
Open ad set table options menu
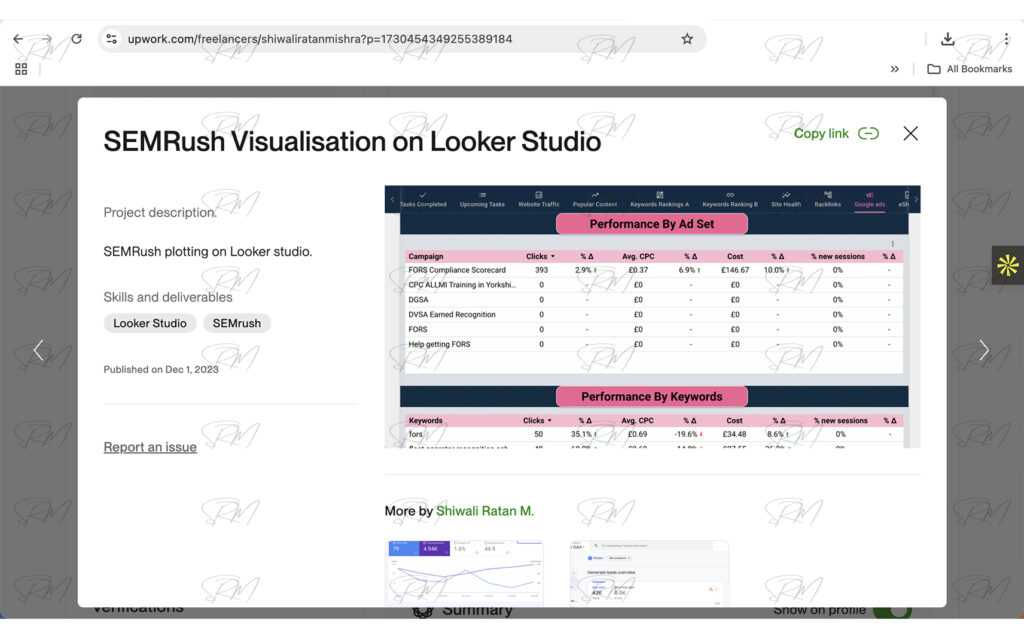coord(893,244)
